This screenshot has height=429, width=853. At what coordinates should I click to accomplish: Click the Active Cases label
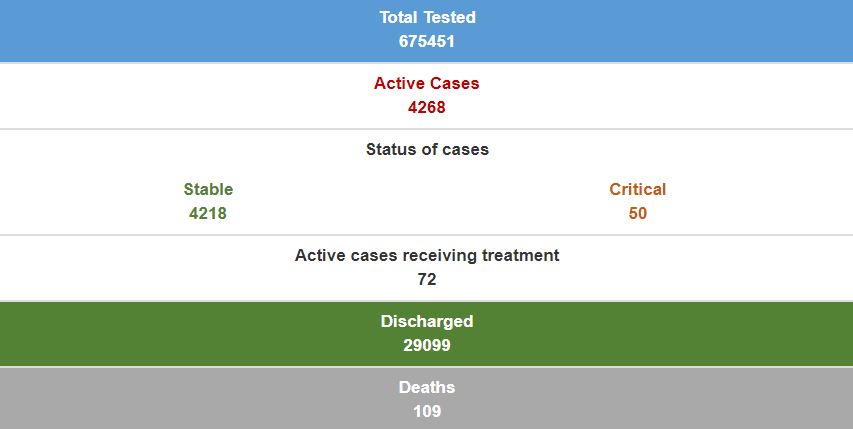tap(427, 83)
